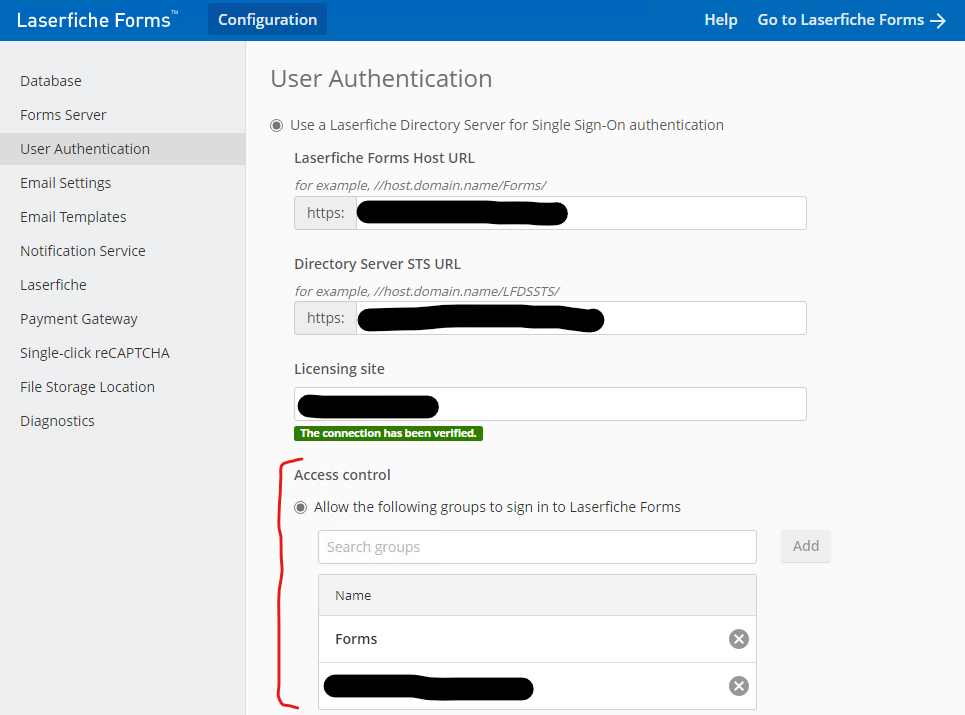Select Laserfiche Directory Server Single Sign-On option

tap(277, 126)
